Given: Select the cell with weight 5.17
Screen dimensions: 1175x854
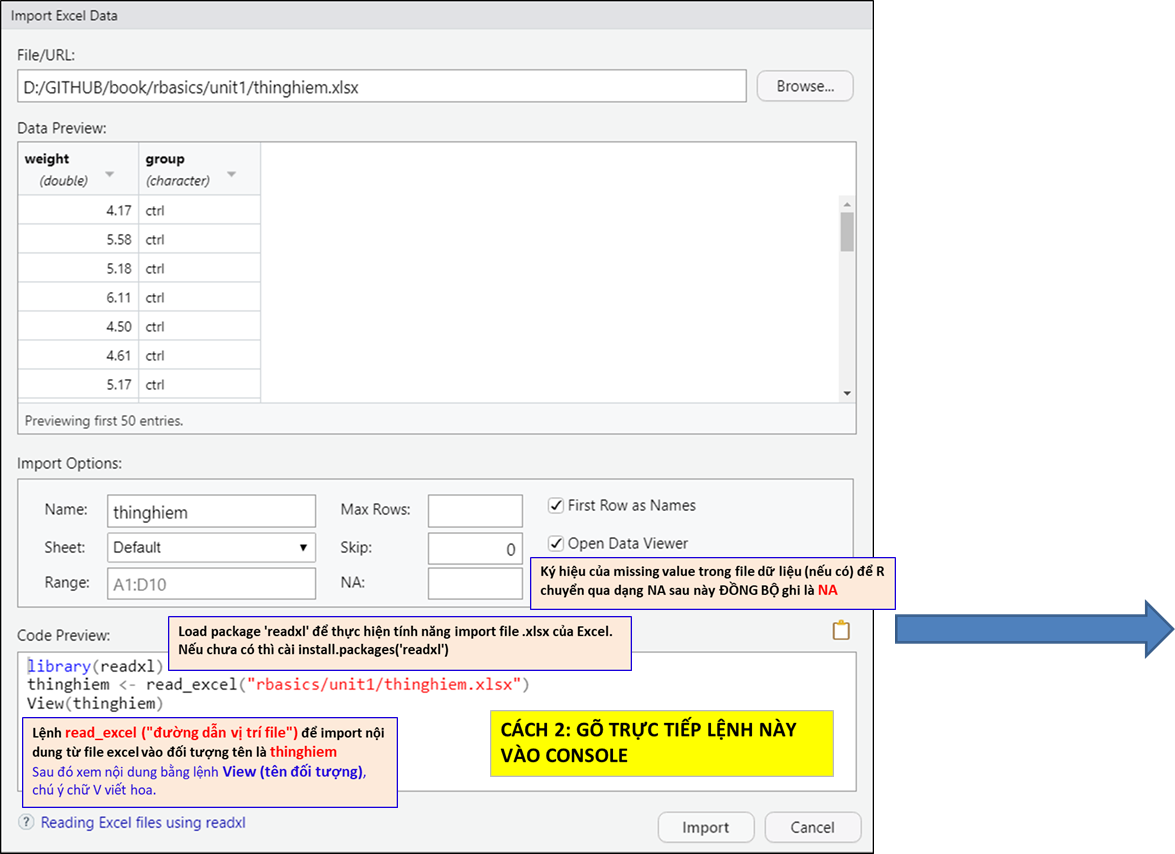Looking at the screenshot, I should [79, 384].
